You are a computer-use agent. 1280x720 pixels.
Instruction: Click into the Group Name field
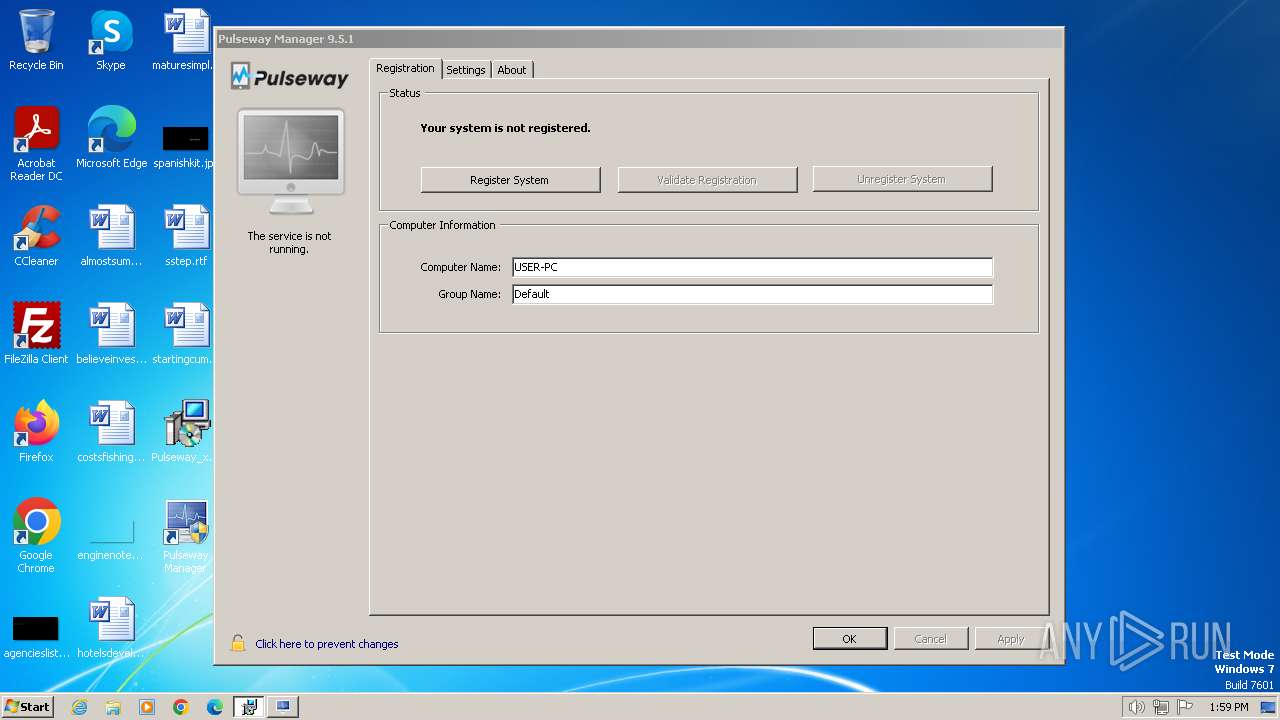pyautogui.click(x=752, y=294)
